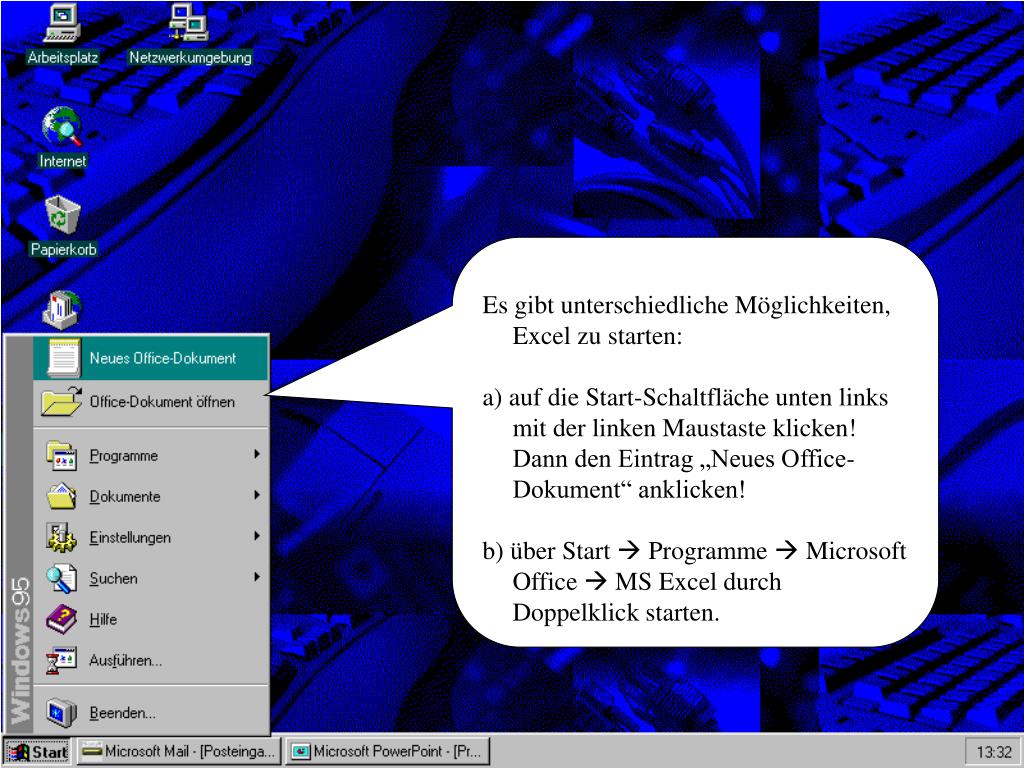Choose Beenden... from the Start menu
Image resolution: width=1024 pixels, height=768 pixels.
(x=151, y=712)
